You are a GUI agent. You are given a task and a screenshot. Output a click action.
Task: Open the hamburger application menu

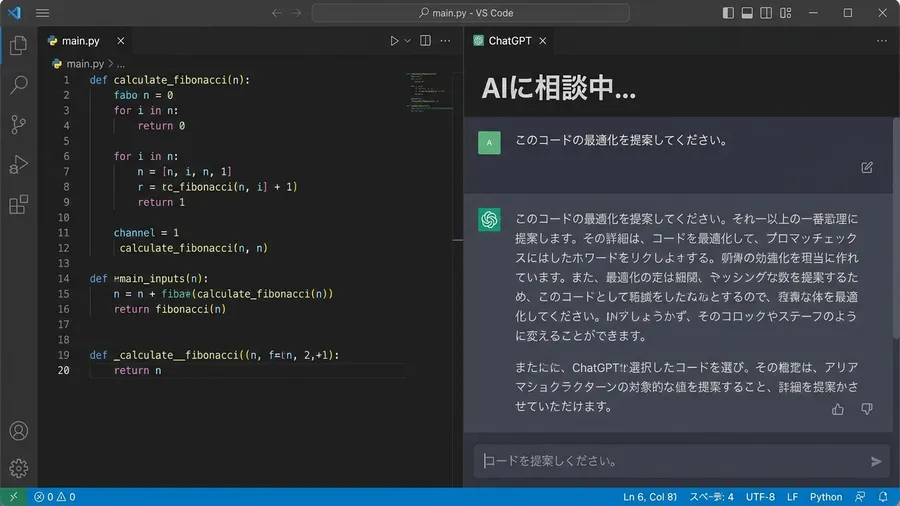point(42,13)
